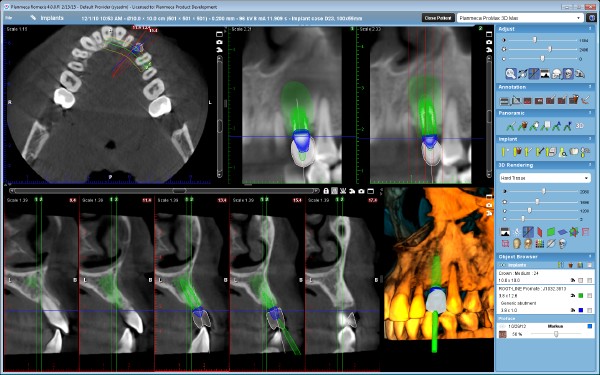600x375 pixels.
Task: Click the color palette grid rendering icon
Action: [x=540, y=243]
